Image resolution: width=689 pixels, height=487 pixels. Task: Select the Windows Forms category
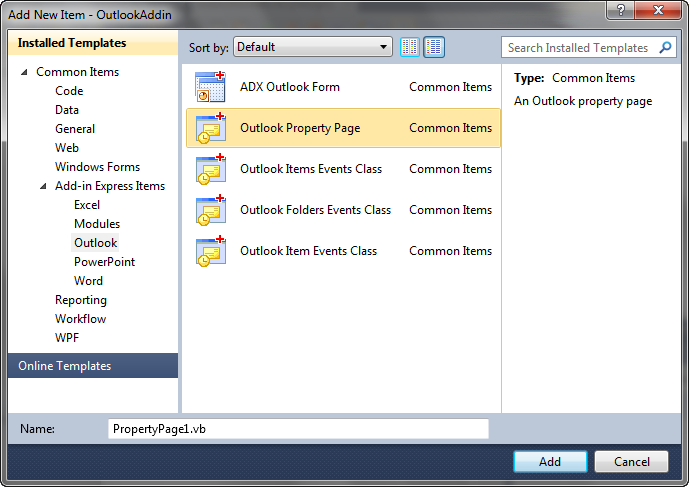coord(98,167)
